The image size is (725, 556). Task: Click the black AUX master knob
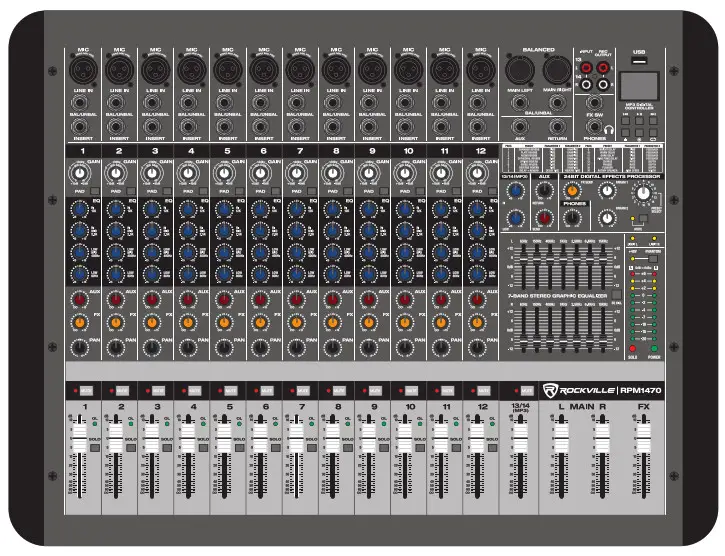545,190
